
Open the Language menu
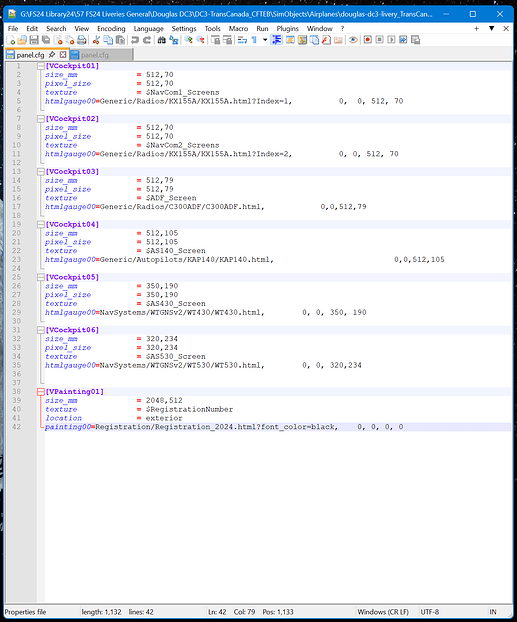point(148,29)
